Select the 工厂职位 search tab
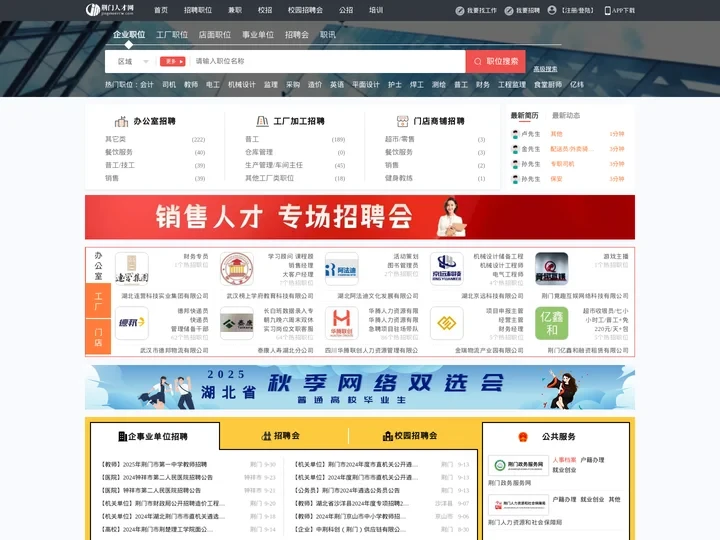 tap(172, 34)
